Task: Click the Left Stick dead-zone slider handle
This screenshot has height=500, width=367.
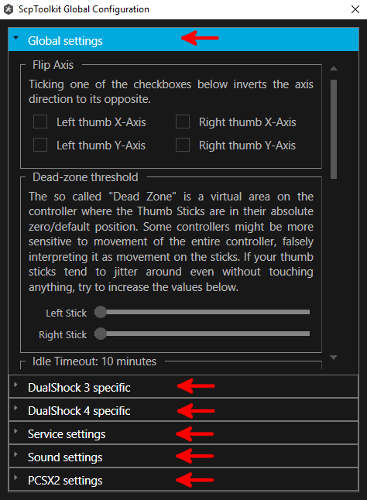Action: 100,312
